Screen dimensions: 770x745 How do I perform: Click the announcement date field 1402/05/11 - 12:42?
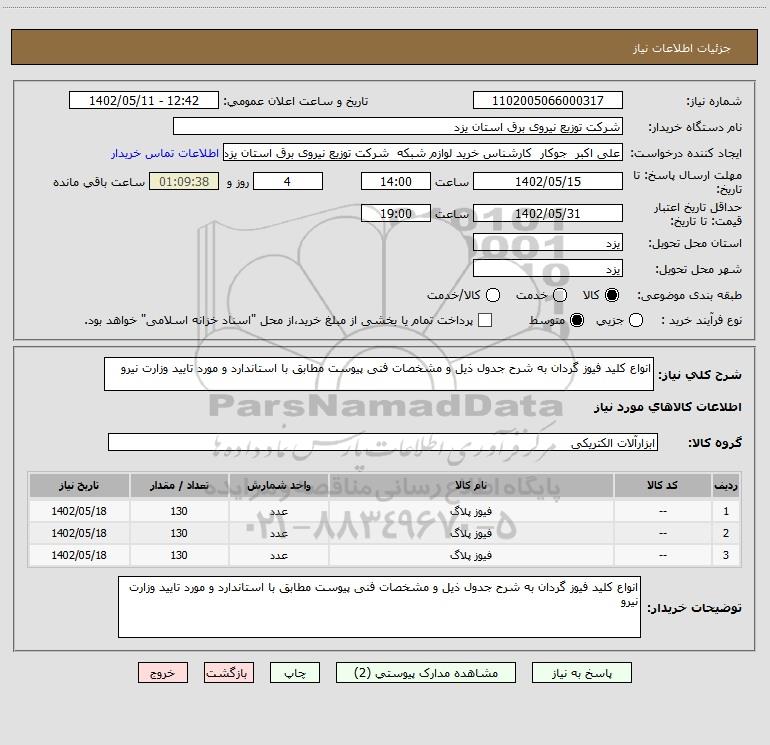[x=144, y=100]
